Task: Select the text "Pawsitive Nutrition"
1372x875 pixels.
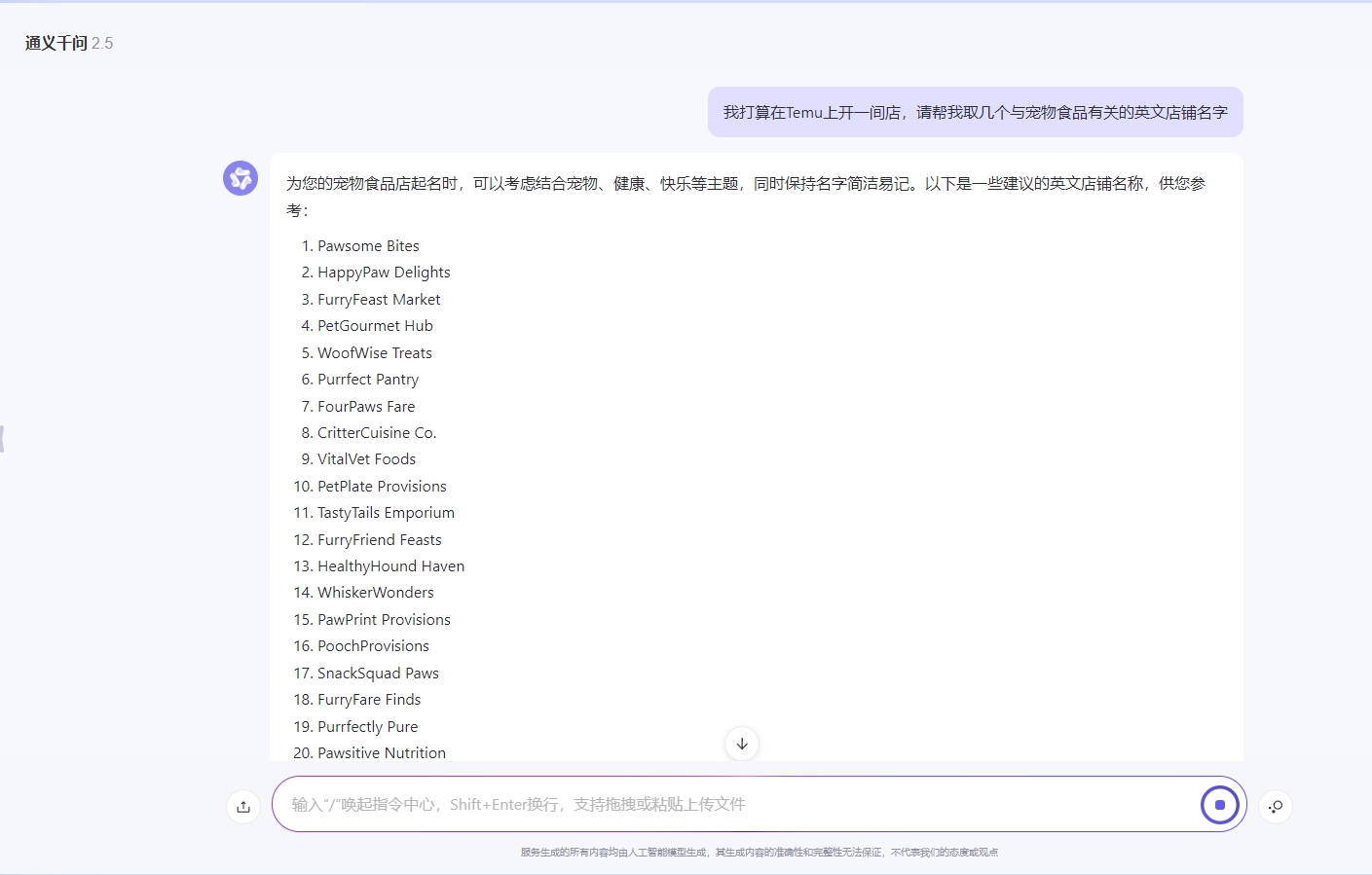Action: (x=382, y=753)
